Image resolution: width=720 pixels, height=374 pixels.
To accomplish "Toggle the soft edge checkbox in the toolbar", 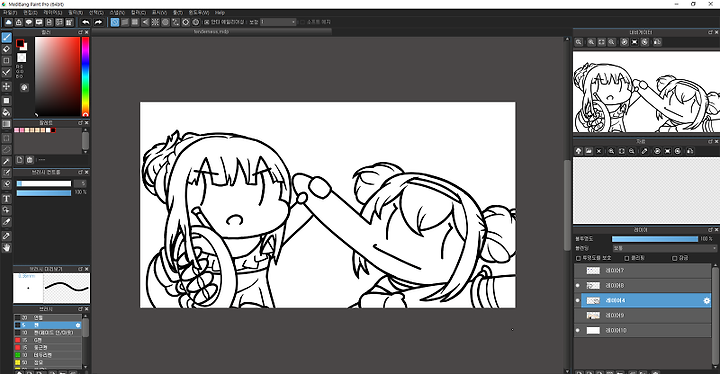I will tap(302, 22).
